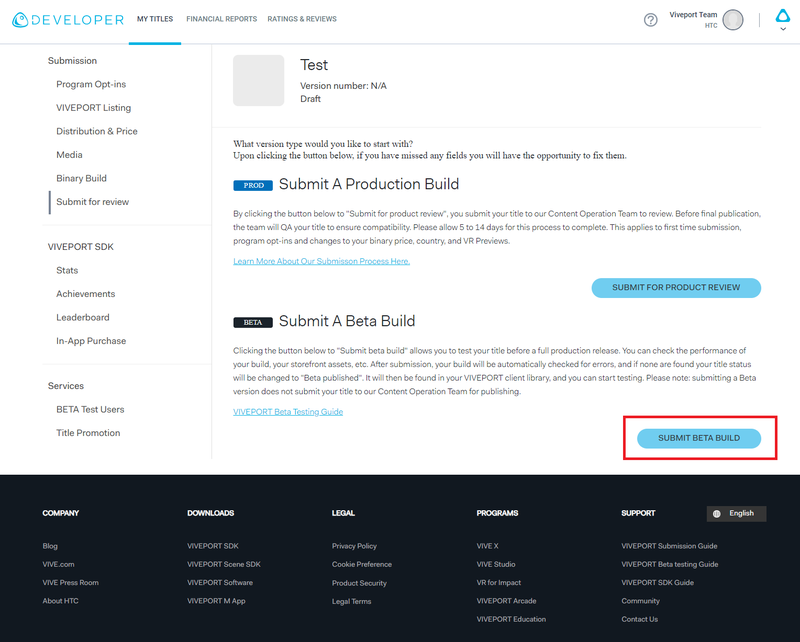
Task: Open BETA Test Users page
Action: click(x=90, y=409)
